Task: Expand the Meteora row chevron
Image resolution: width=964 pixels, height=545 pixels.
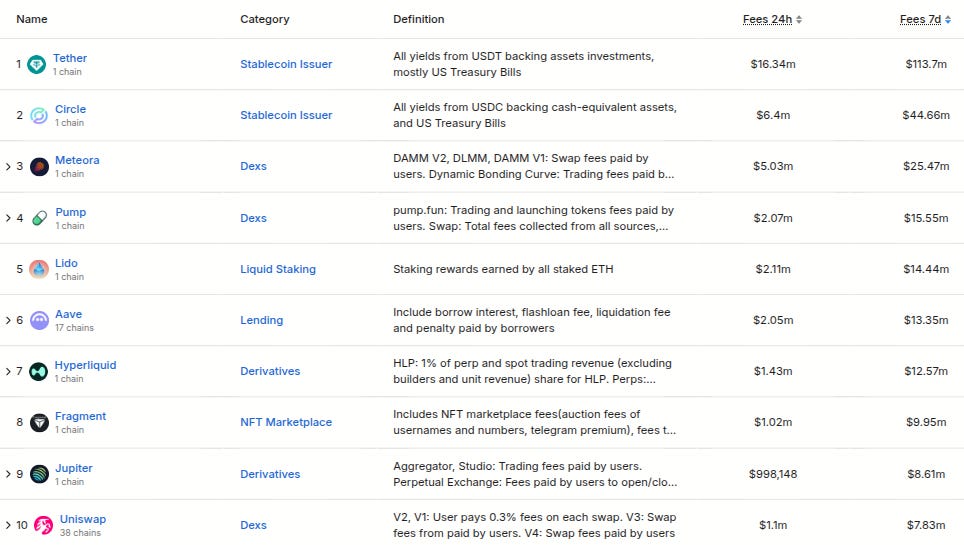Action: 8,166
